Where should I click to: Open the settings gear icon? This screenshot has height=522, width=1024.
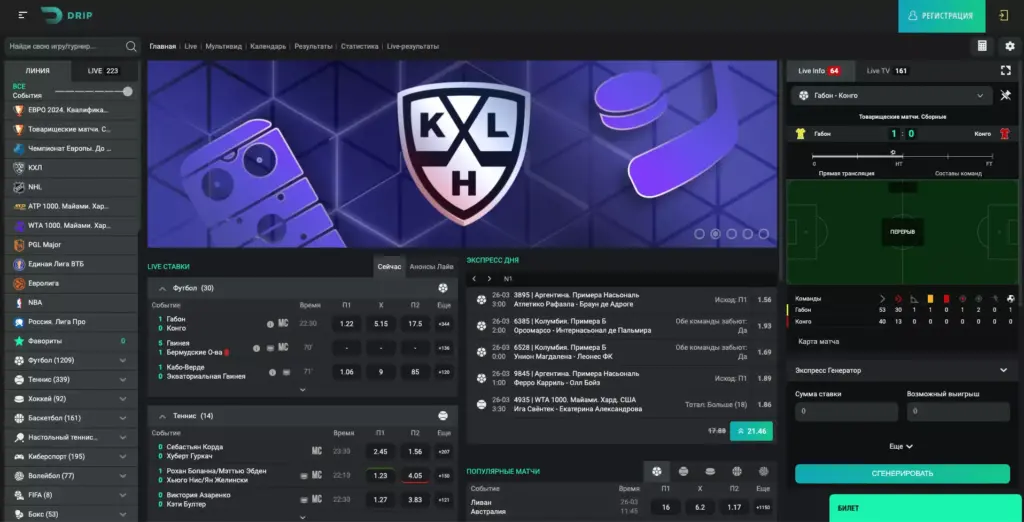1009,46
